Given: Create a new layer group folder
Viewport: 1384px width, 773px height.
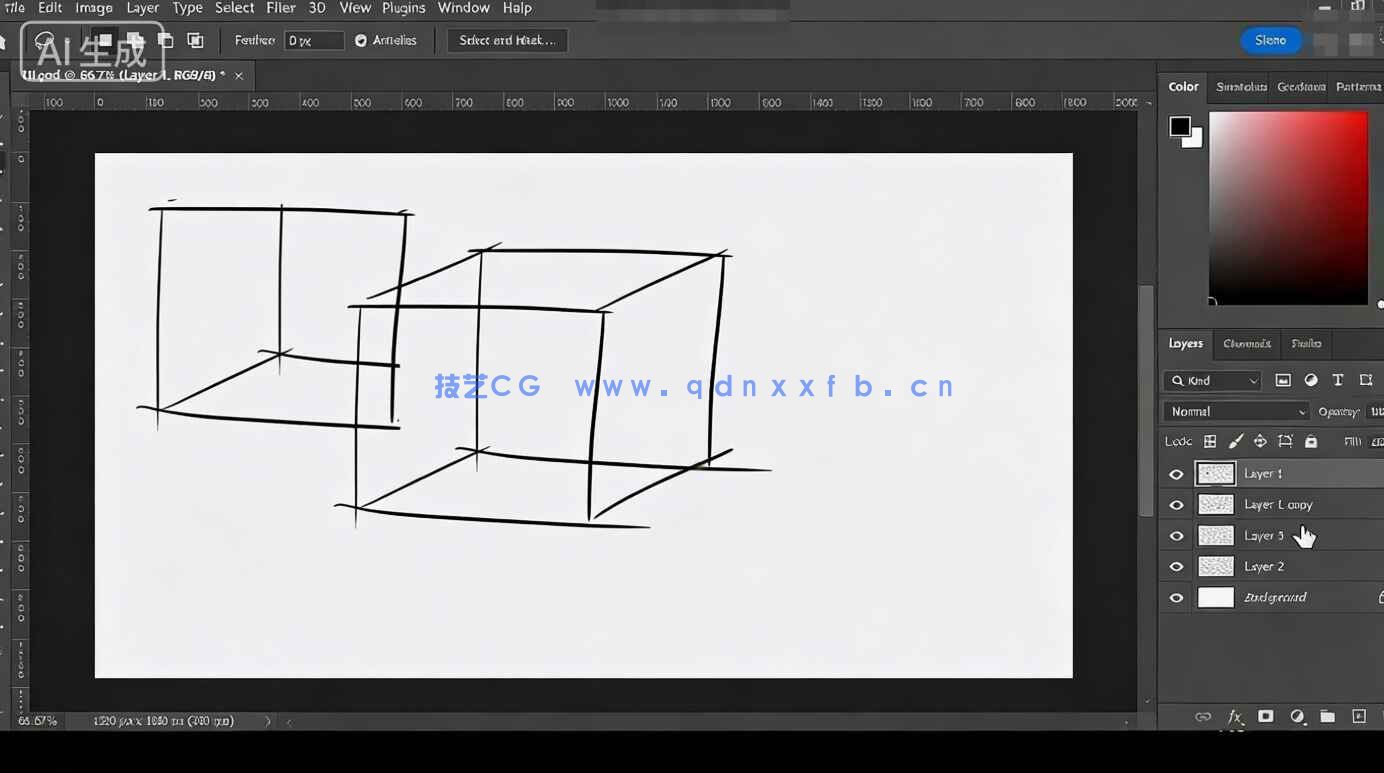Looking at the screenshot, I should pos(1327,717).
